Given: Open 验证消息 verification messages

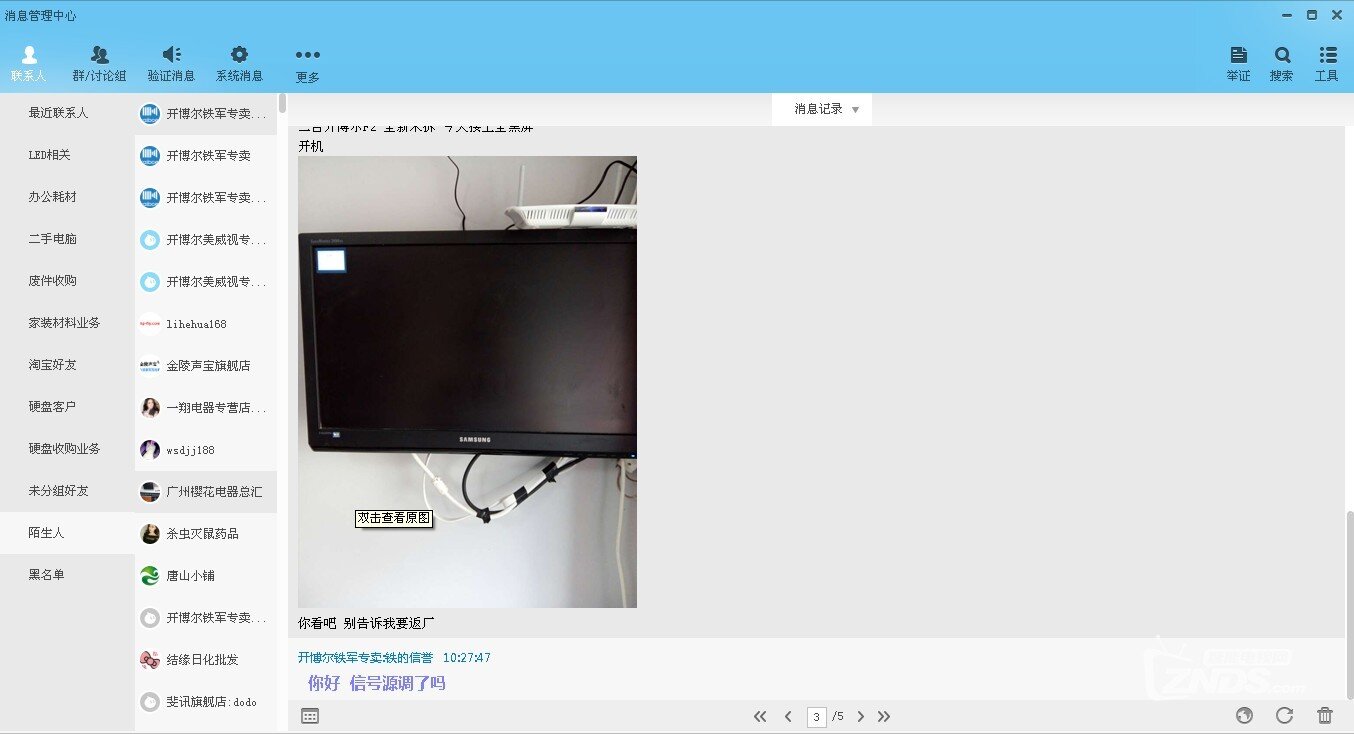Looking at the screenshot, I should tap(171, 64).
